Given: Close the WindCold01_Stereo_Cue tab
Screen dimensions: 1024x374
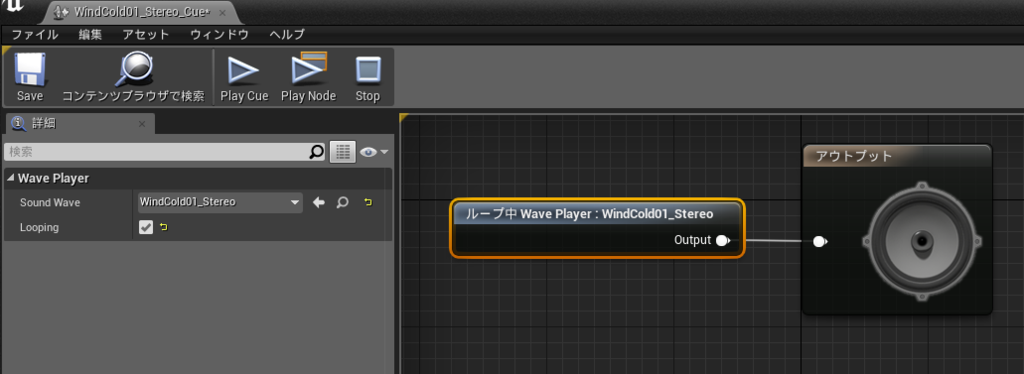Looking at the screenshot, I should (x=223, y=12).
